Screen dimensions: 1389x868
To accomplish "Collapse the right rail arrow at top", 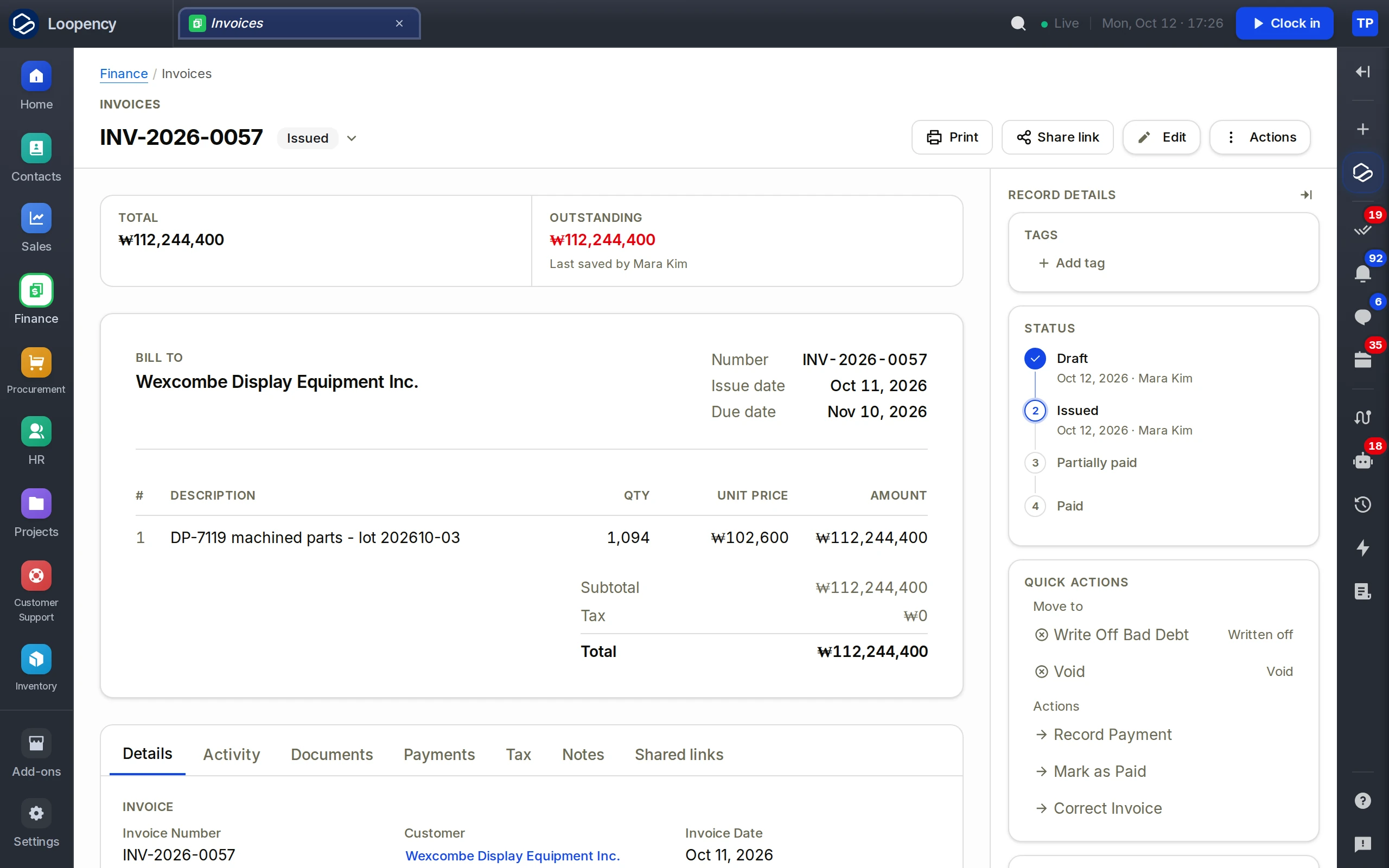I will click(x=1362, y=71).
